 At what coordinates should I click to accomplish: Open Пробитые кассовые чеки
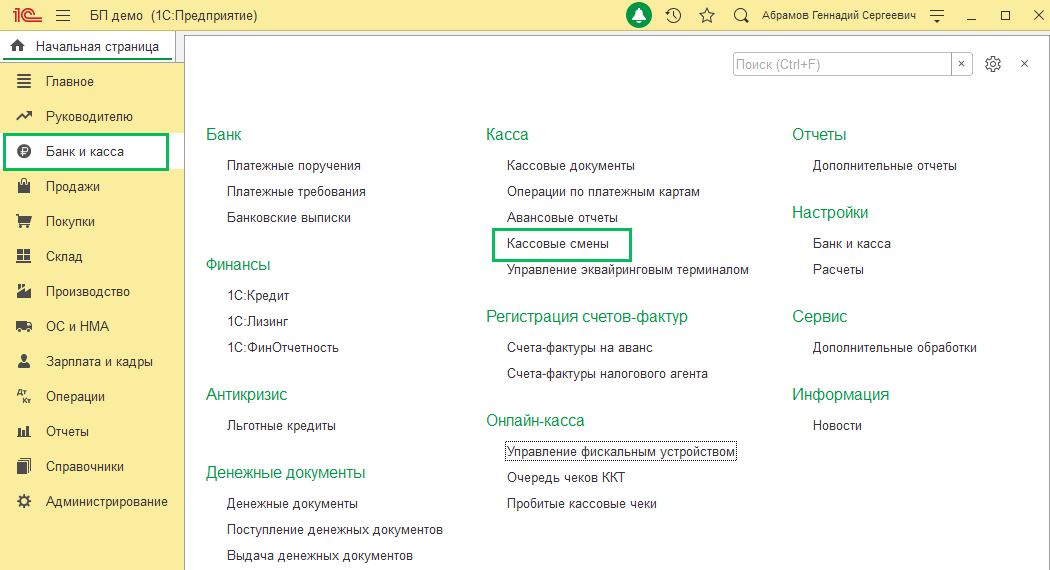pyautogui.click(x=581, y=504)
